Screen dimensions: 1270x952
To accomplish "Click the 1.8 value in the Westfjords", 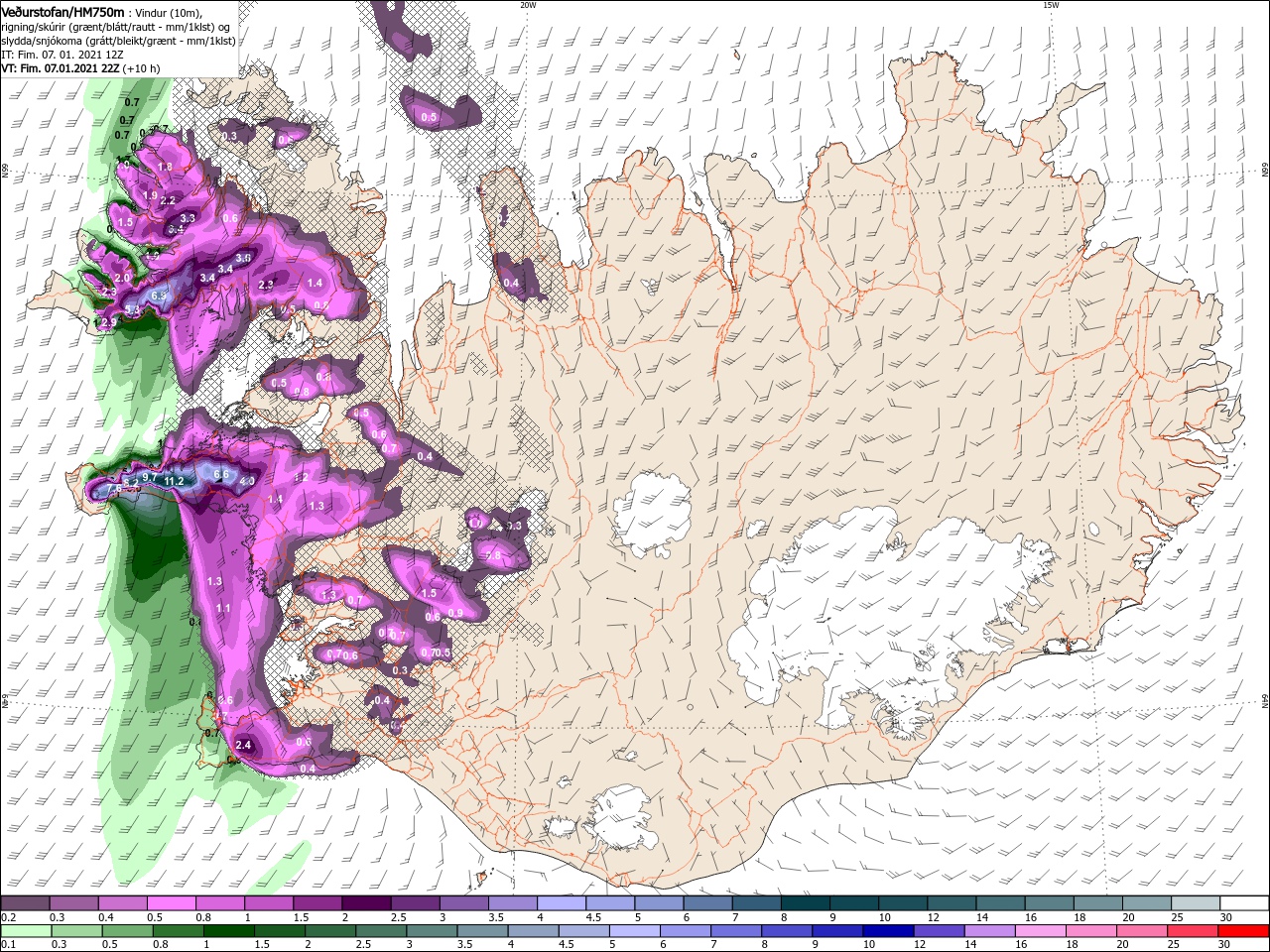I will (x=166, y=167).
